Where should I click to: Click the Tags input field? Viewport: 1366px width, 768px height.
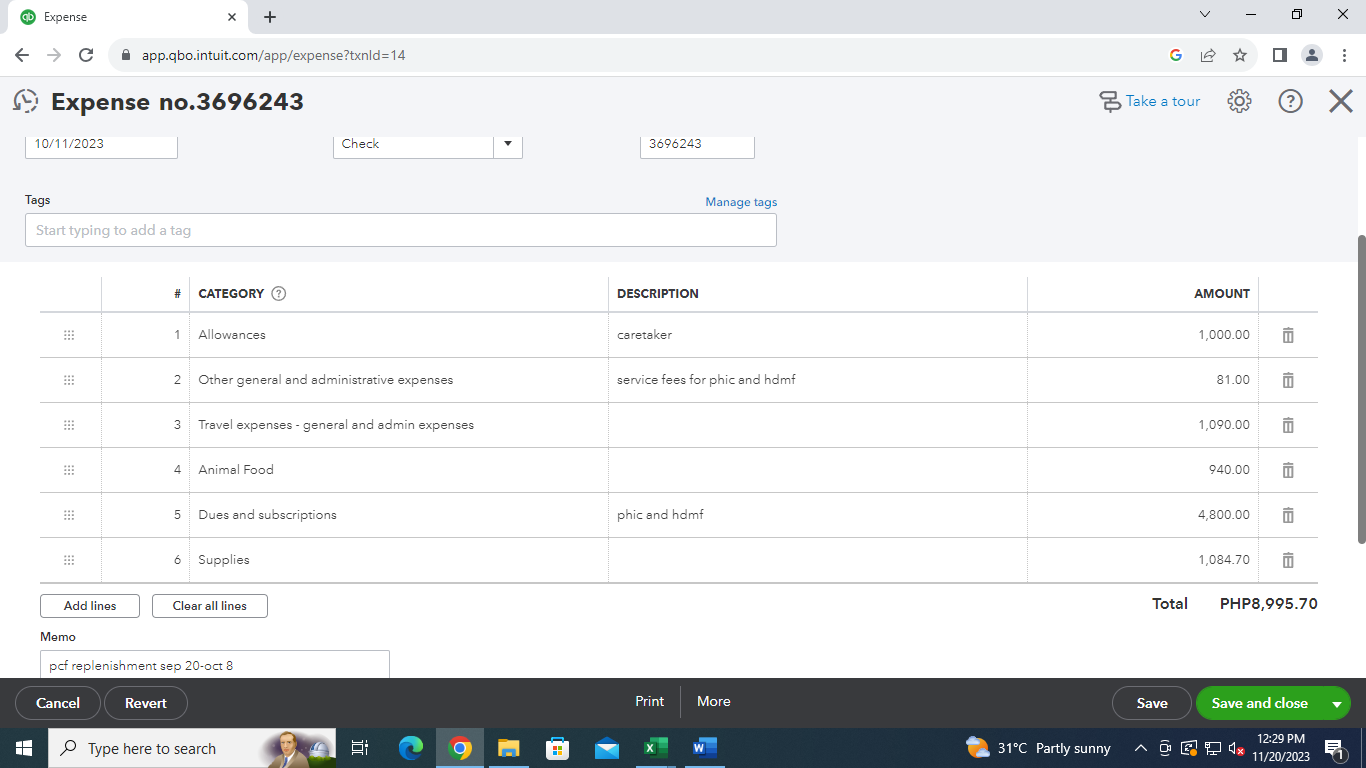[x=401, y=230]
